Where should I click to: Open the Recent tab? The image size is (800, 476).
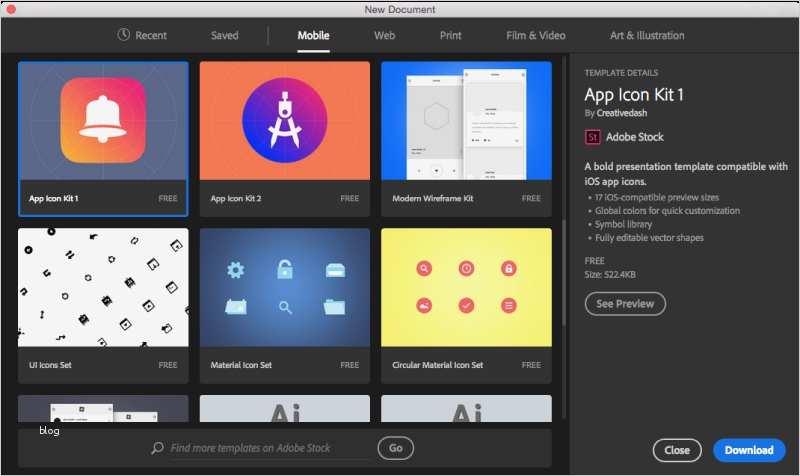pos(142,35)
